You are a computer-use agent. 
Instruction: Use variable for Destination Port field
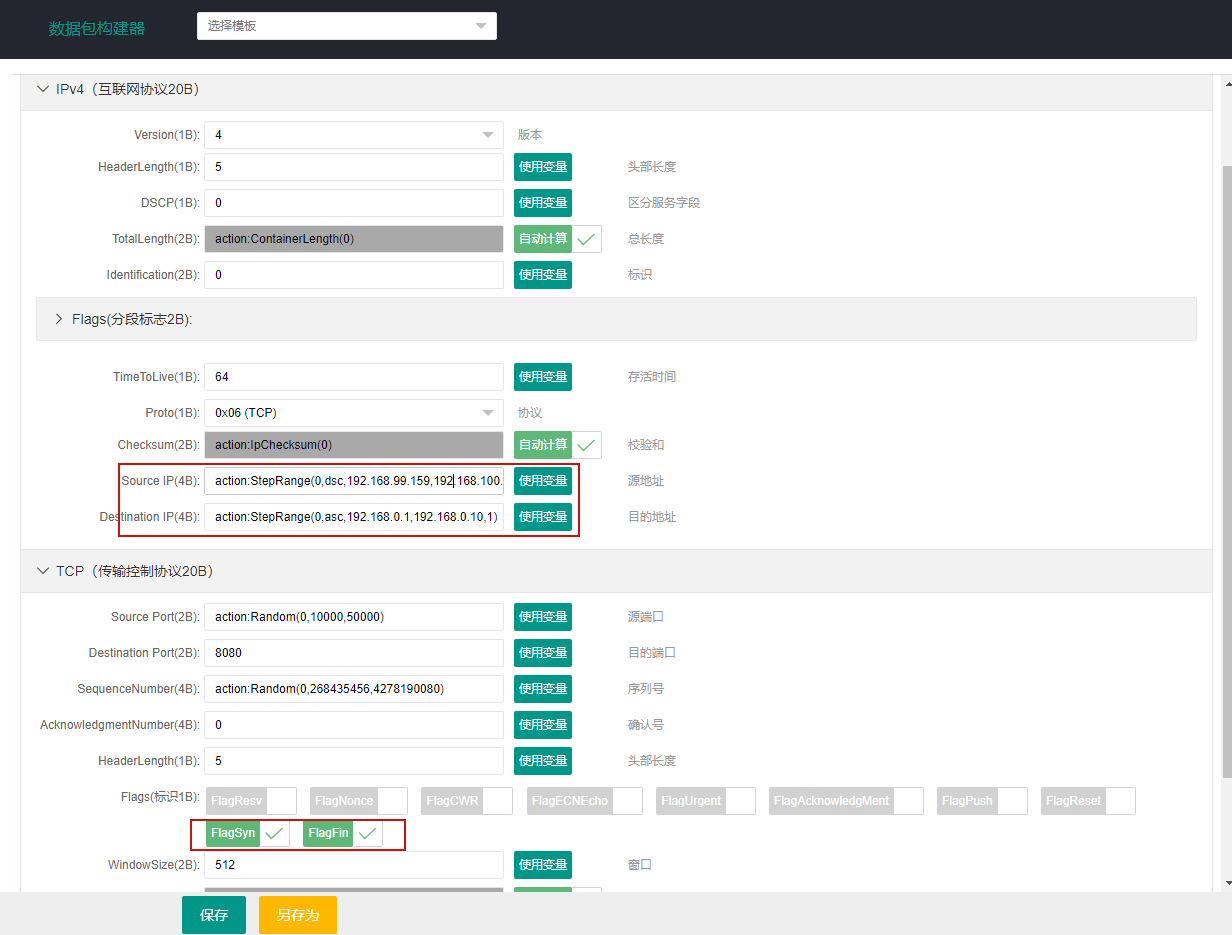pyautogui.click(x=543, y=653)
